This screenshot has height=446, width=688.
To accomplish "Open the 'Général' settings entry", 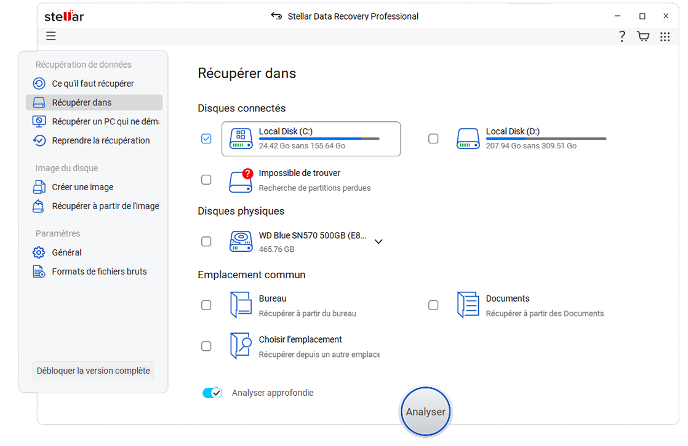I will point(94,252).
